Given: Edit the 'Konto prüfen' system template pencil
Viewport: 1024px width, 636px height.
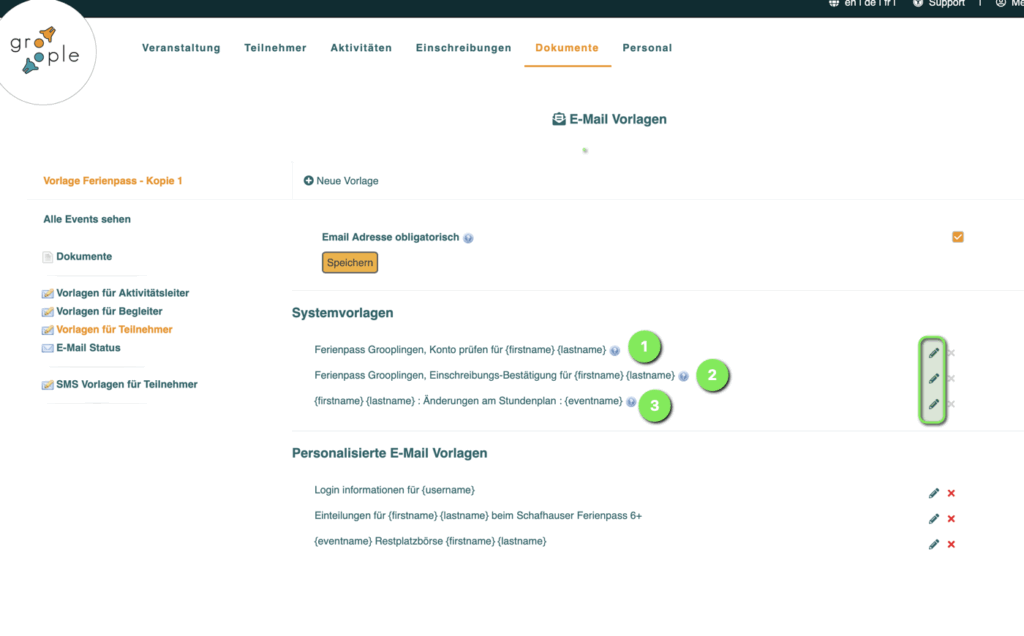Looking at the screenshot, I should pos(933,352).
